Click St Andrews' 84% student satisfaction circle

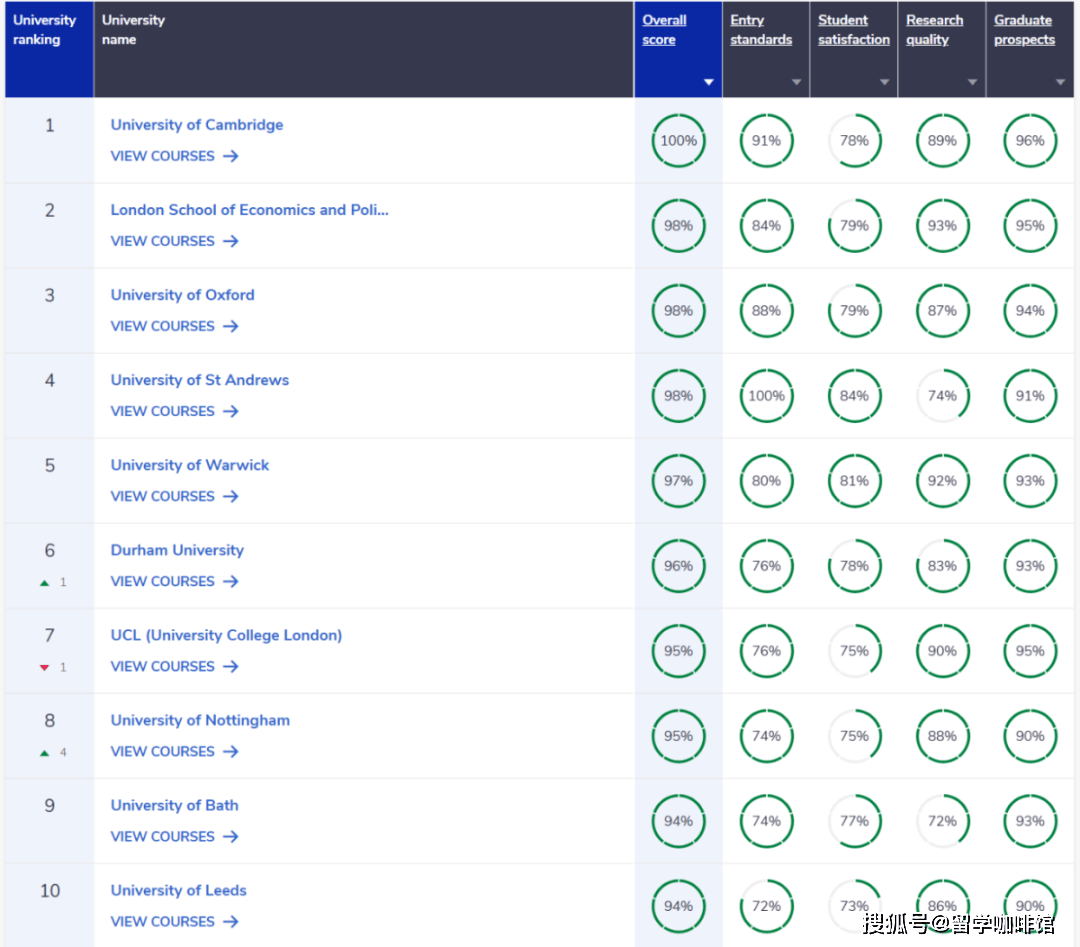[x=854, y=396]
